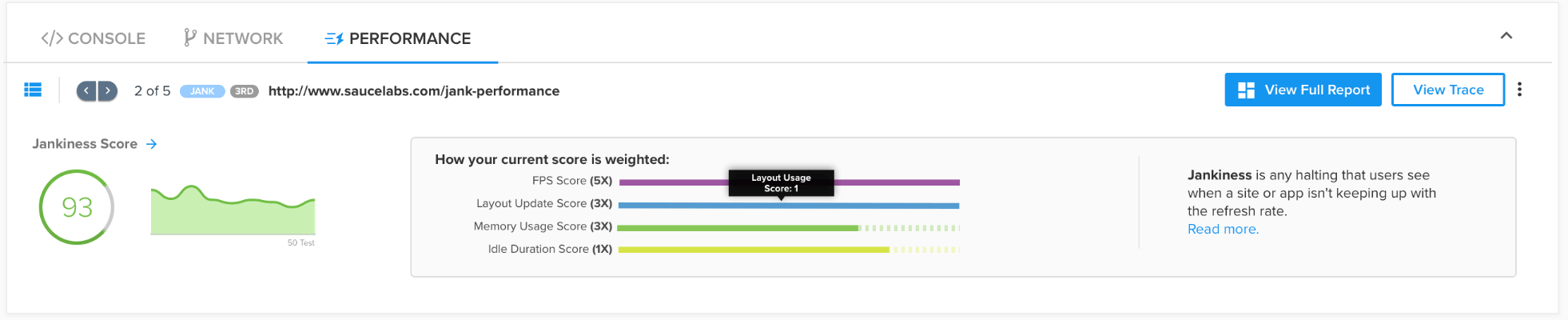Click the Jankiness Score arrow icon
Viewport: 1568px width, 320px height.
click(x=152, y=144)
